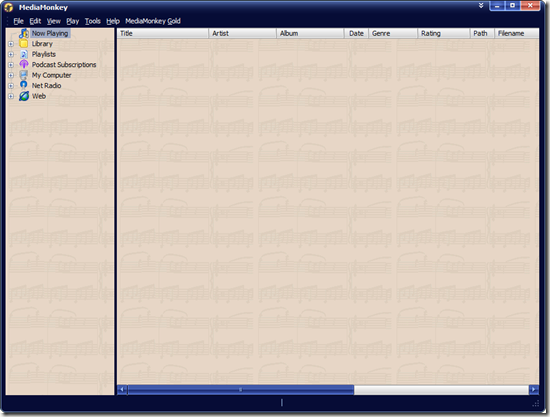Expand the Playlists tree node
Viewport: 550px width, 417px height.
(11, 54)
